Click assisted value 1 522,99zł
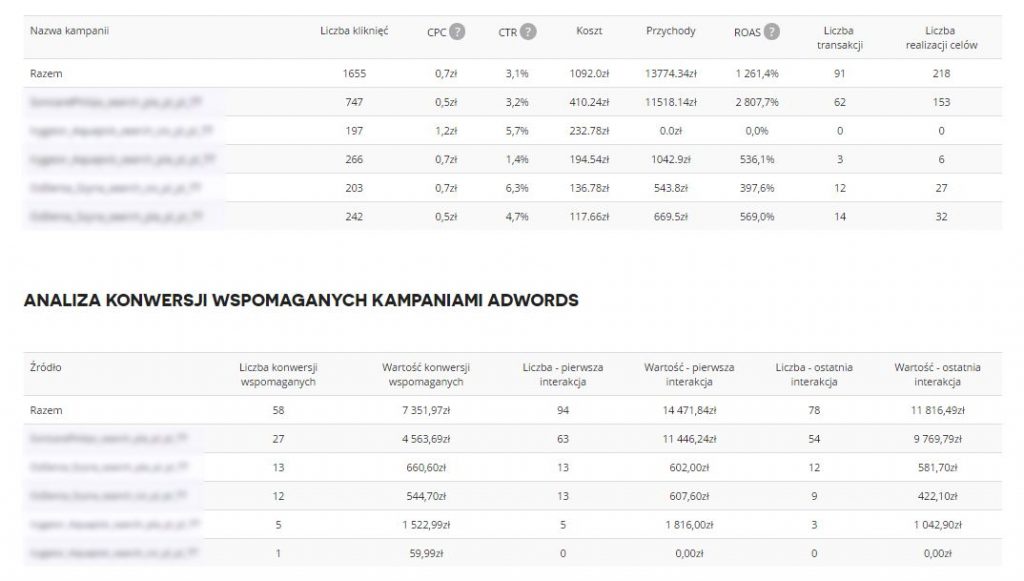The image size is (1024, 581). pos(426,526)
